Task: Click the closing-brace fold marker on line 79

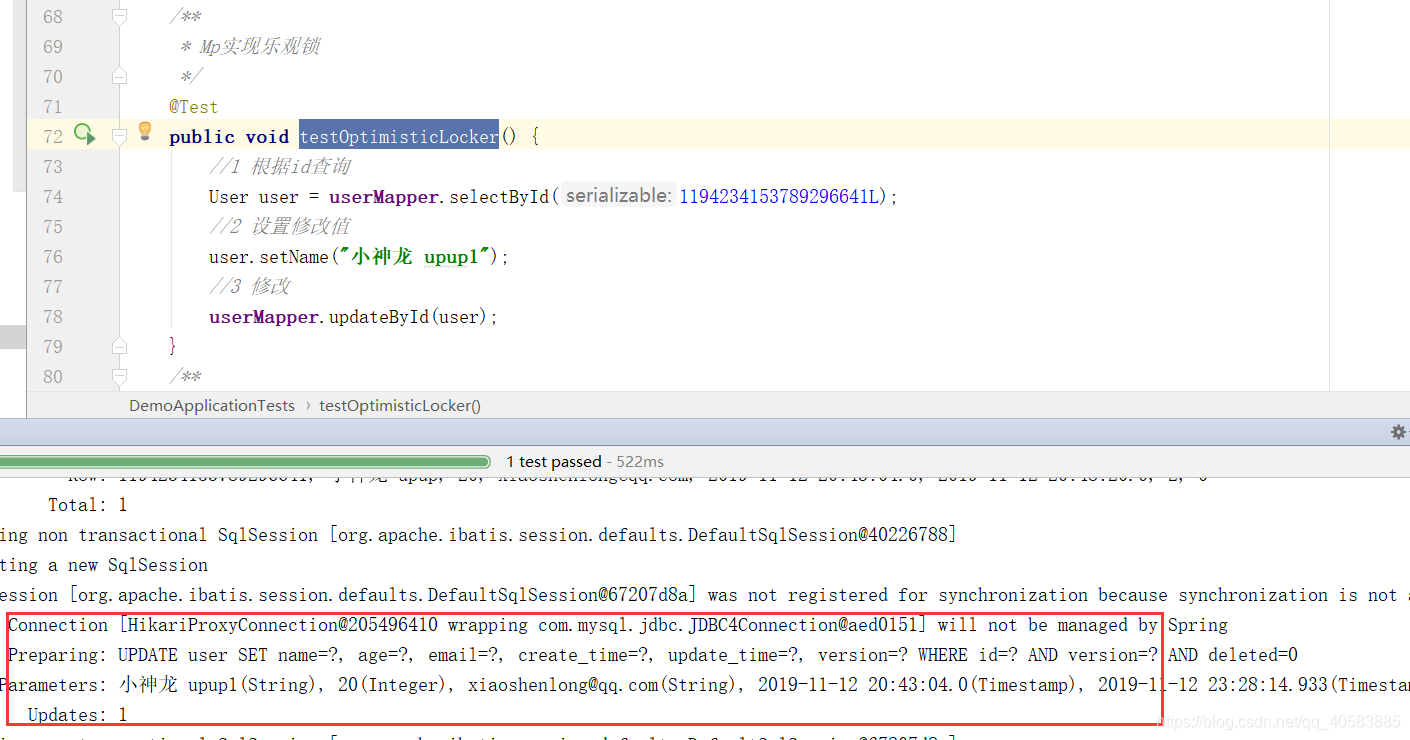Action: [x=119, y=346]
